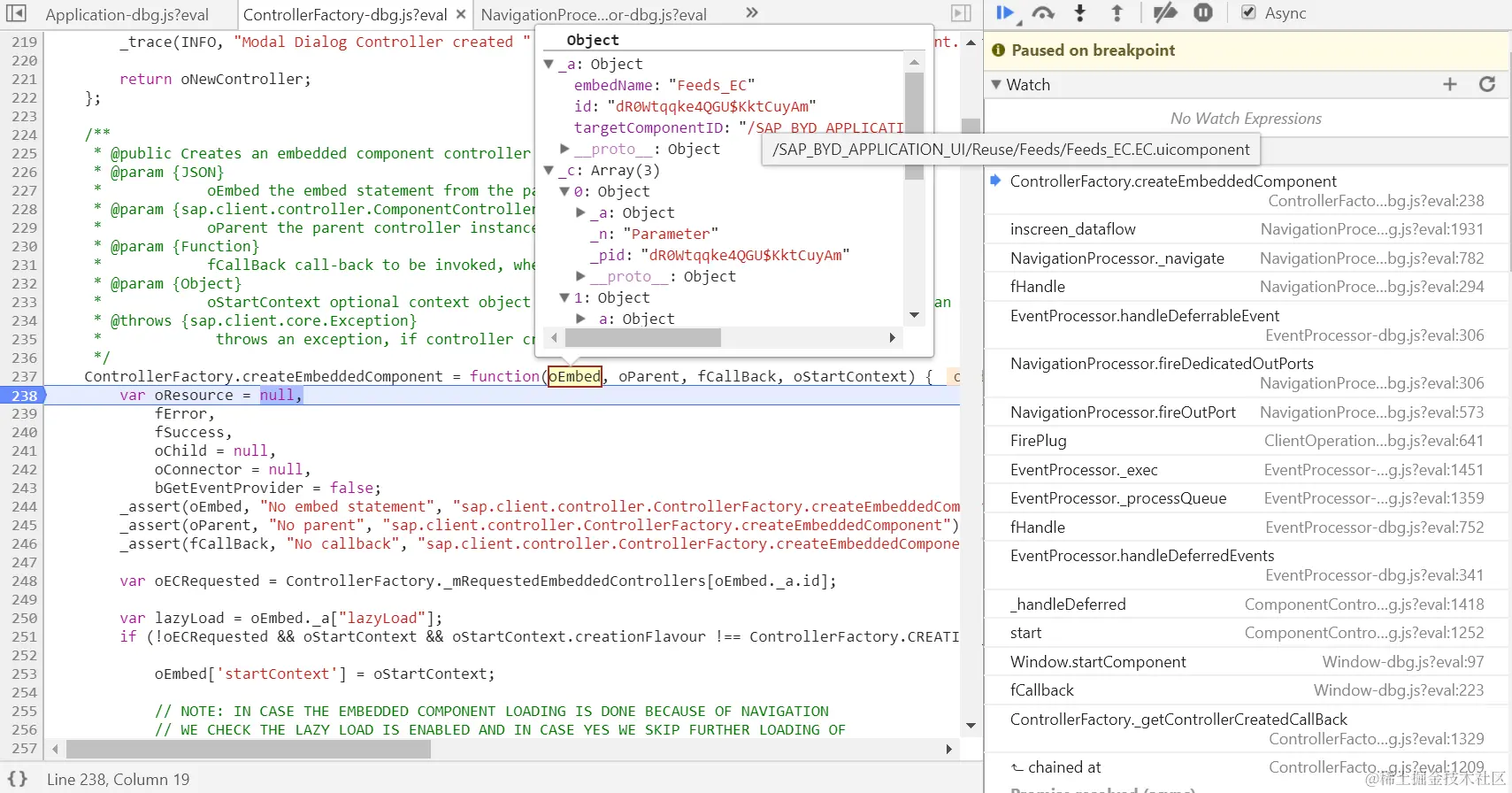Collapse the _c: Array(3) node

click(x=549, y=171)
